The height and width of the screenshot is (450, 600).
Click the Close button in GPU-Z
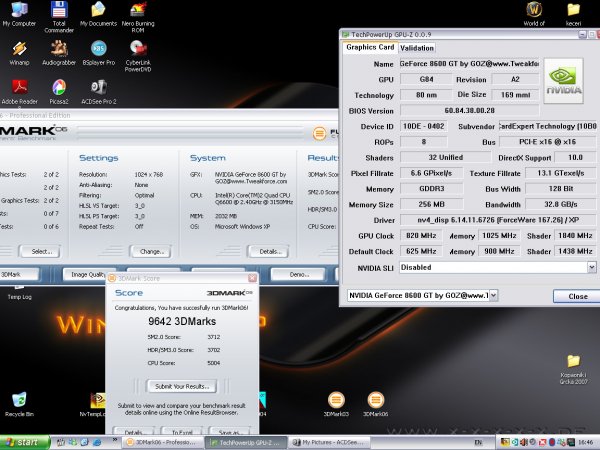click(577, 296)
